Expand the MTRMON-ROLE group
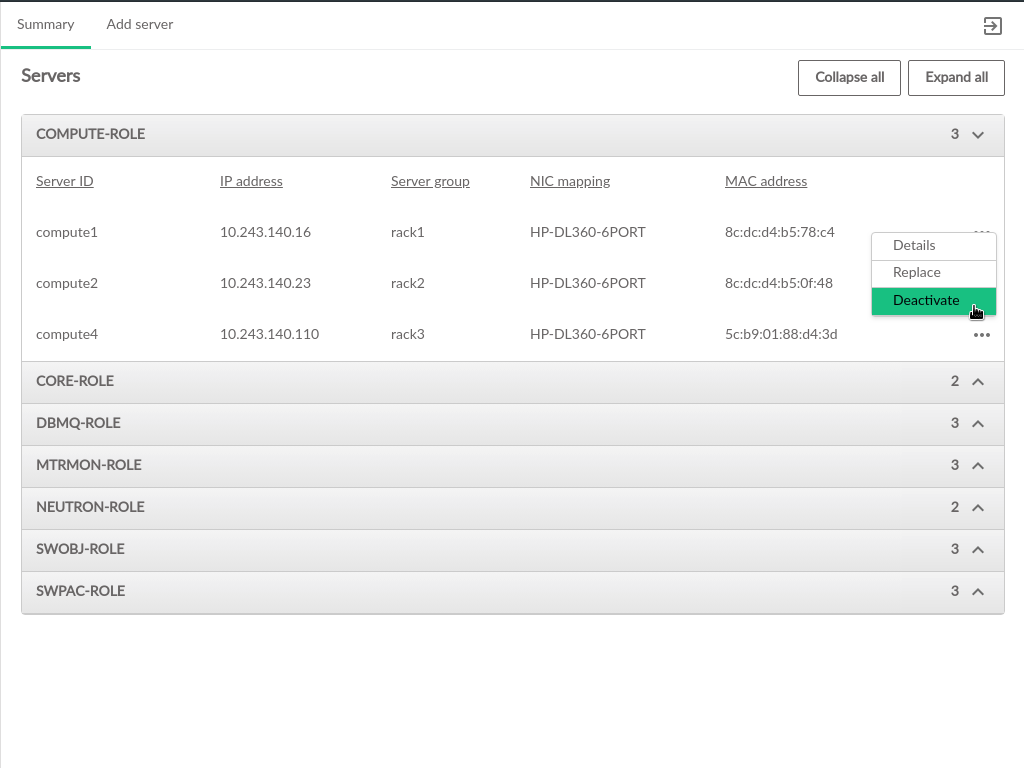This screenshot has width=1024, height=768. 978,466
